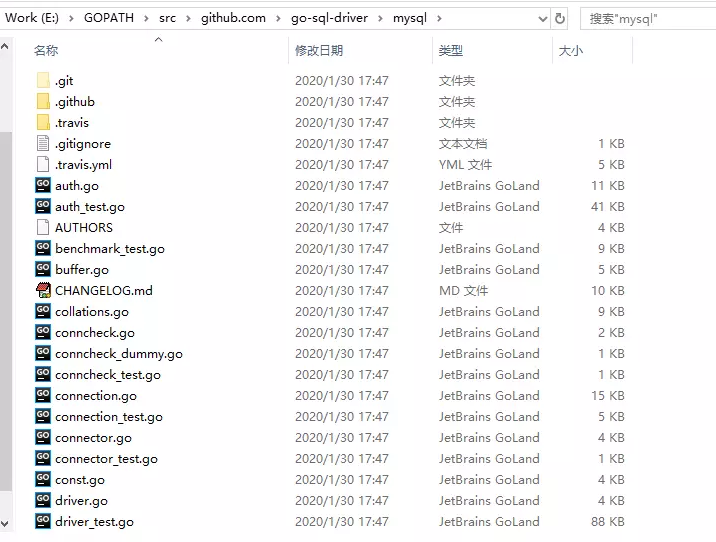Screen dimensions: 716x542
Task: Navigate to go-sql-driver breadcrumb
Action: (329, 18)
